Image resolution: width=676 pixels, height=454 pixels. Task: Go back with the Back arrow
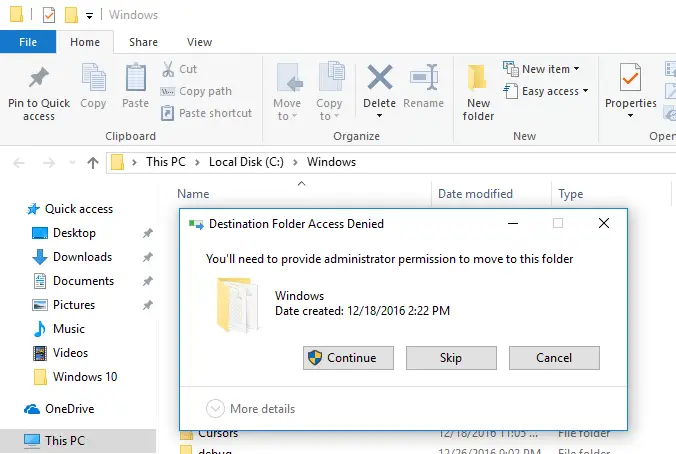19,163
